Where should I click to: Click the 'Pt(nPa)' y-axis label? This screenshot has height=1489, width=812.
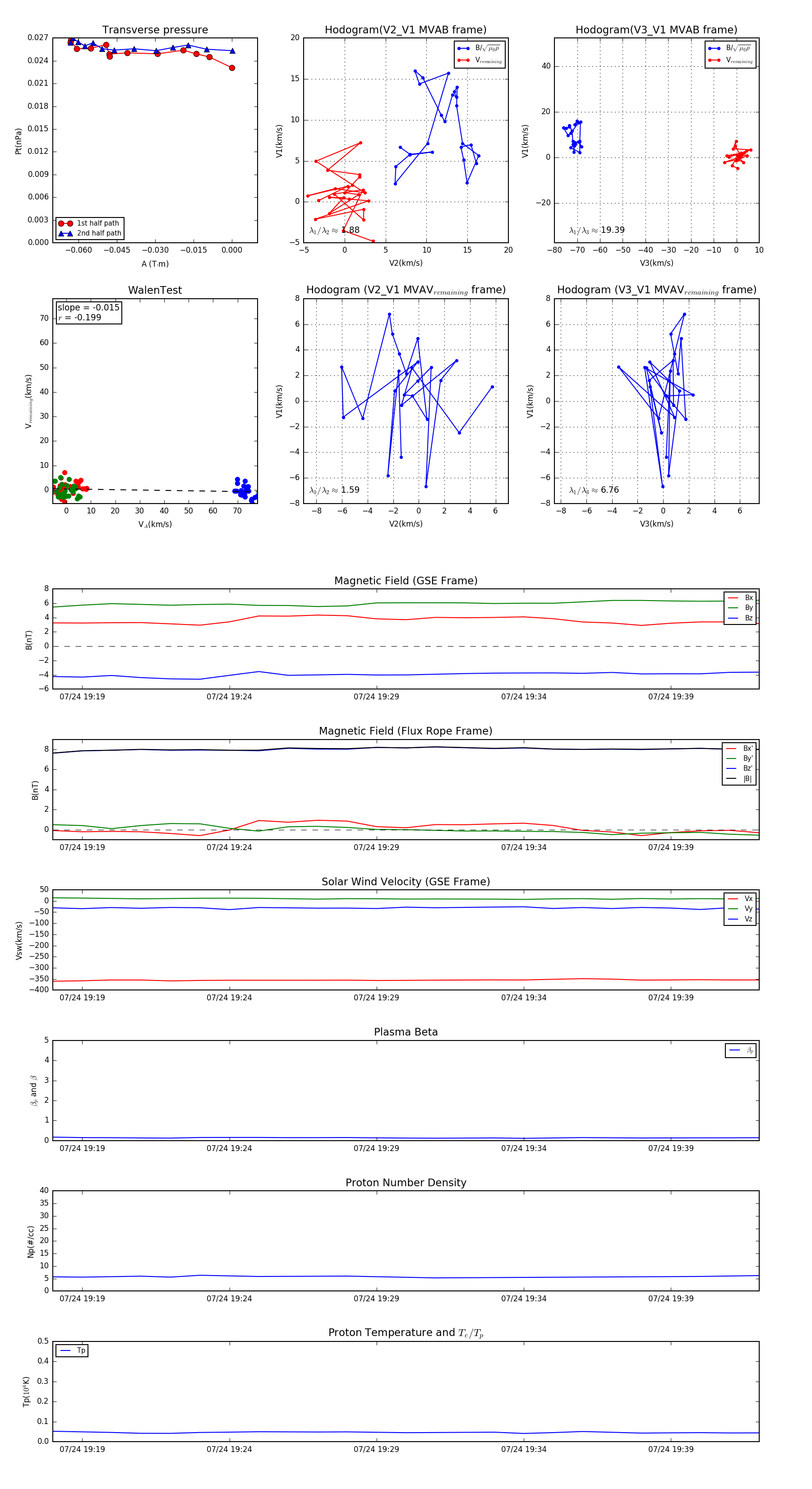[18, 141]
